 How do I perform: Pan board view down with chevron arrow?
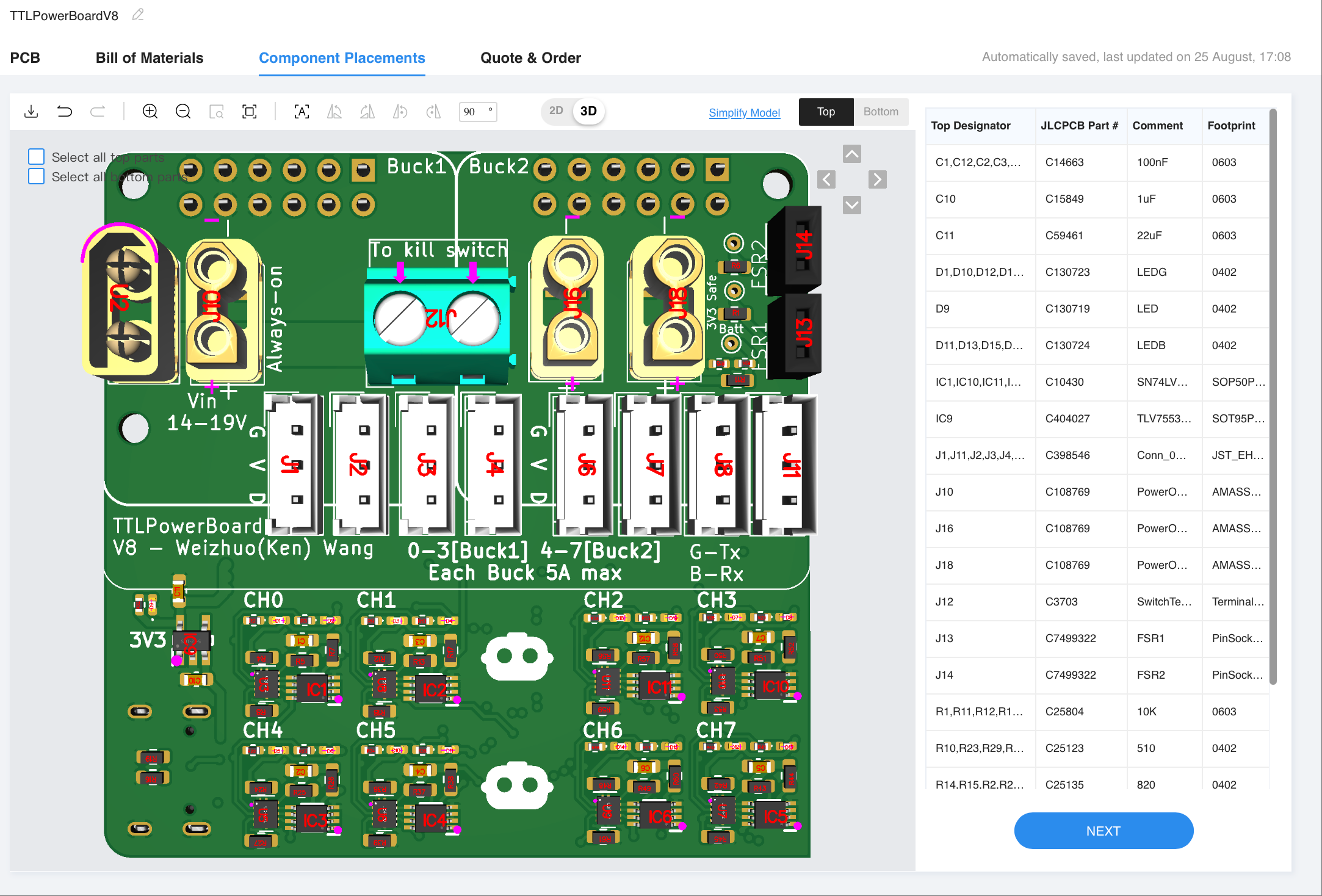[852, 204]
